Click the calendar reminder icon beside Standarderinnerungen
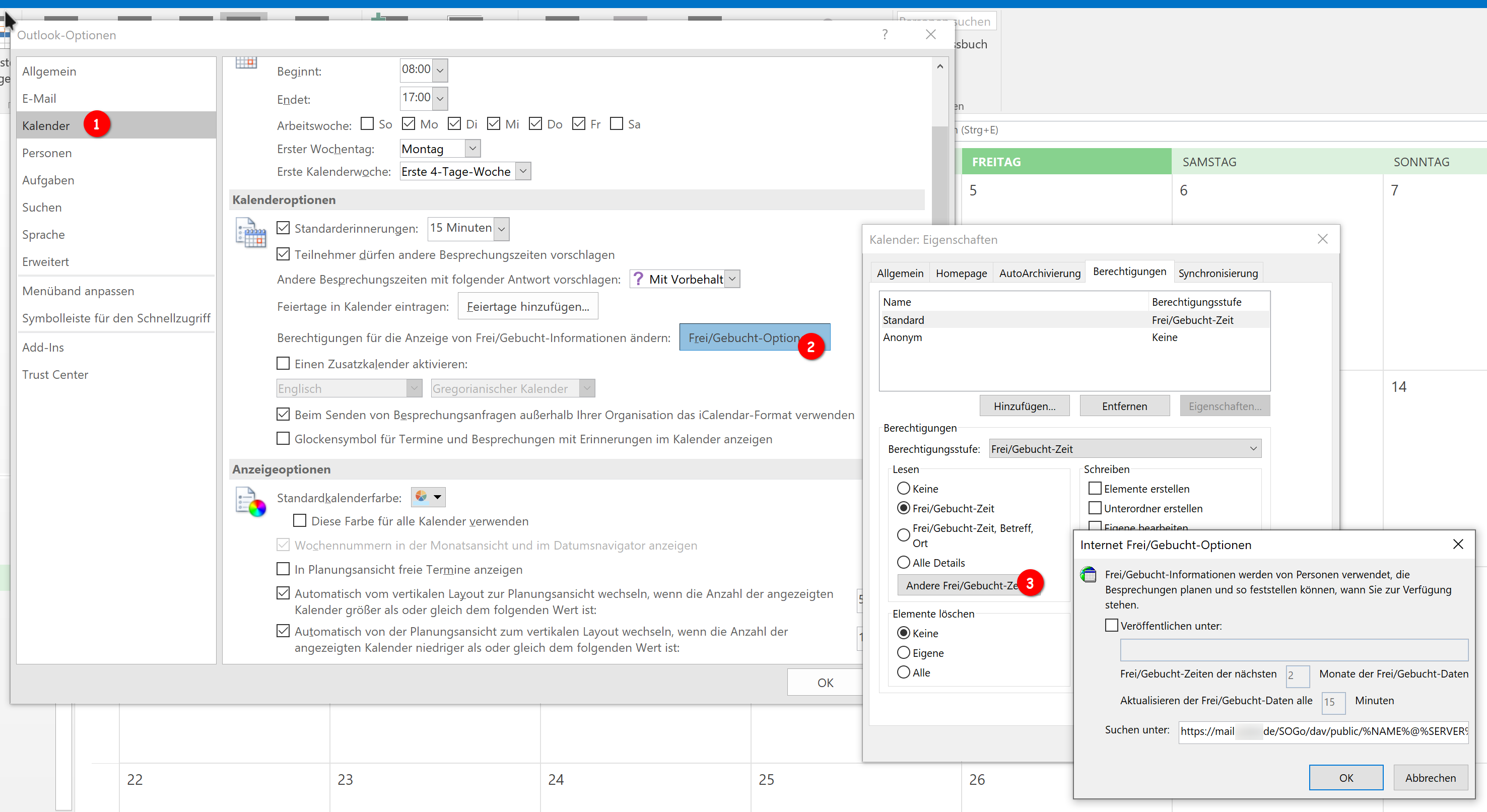The height and width of the screenshot is (812, 1487). [251, 233]
